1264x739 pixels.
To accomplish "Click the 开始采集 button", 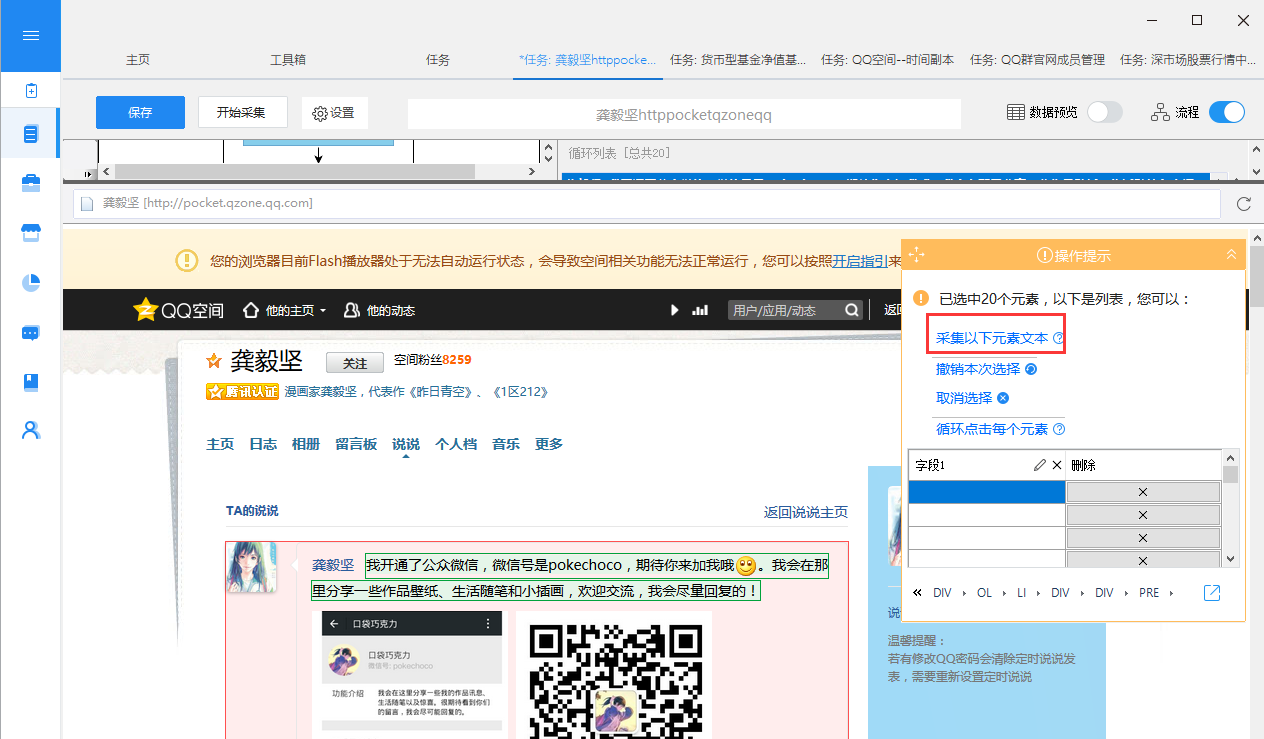I will pos(243,112).
